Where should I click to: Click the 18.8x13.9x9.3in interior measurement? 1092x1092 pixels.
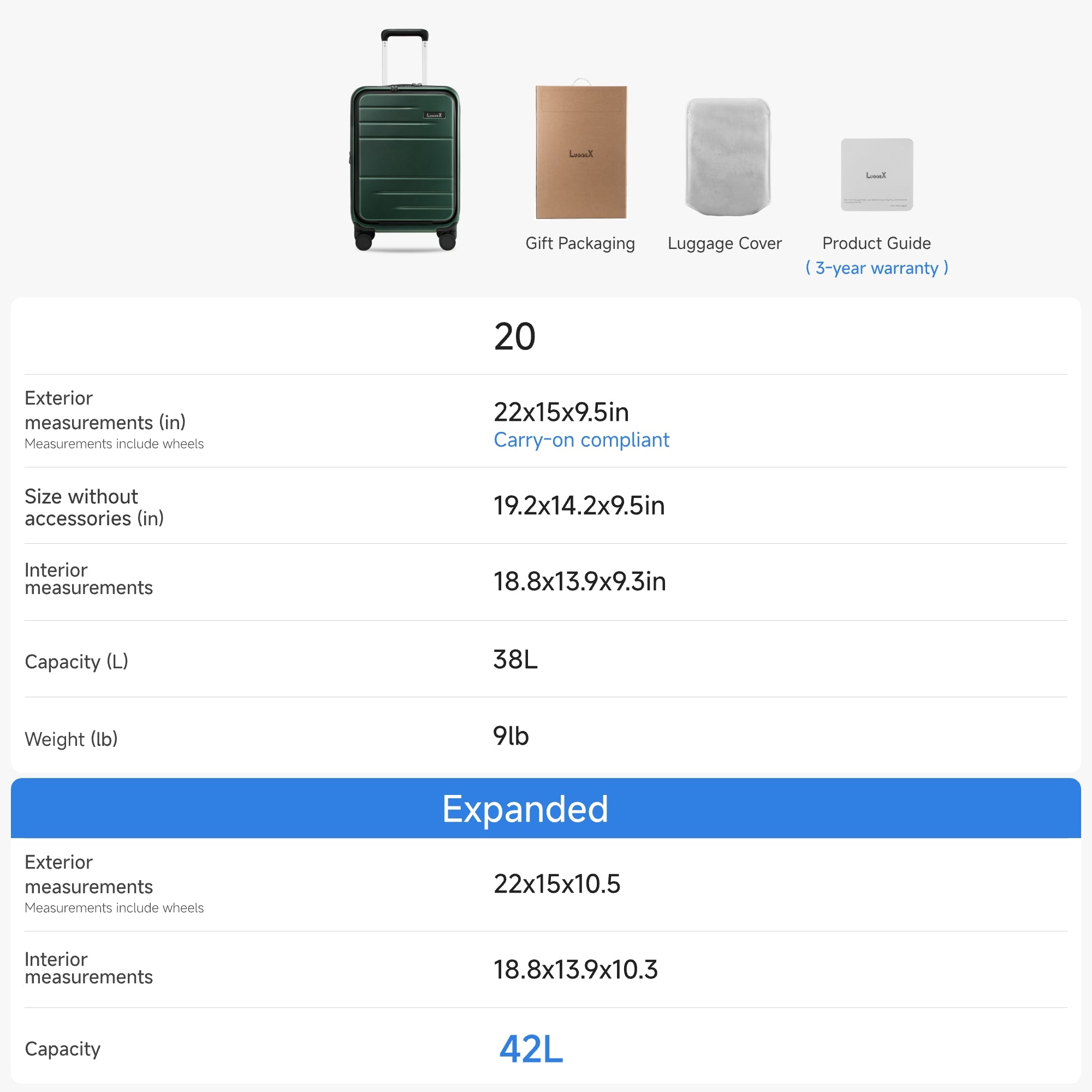point(579,581)
